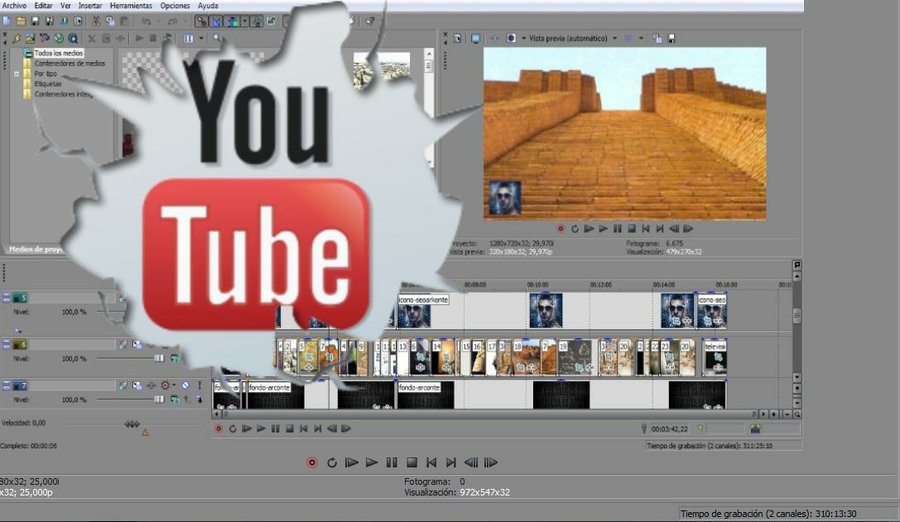Open the Editar menu
900x522 pixels.
tap(43, 5)
